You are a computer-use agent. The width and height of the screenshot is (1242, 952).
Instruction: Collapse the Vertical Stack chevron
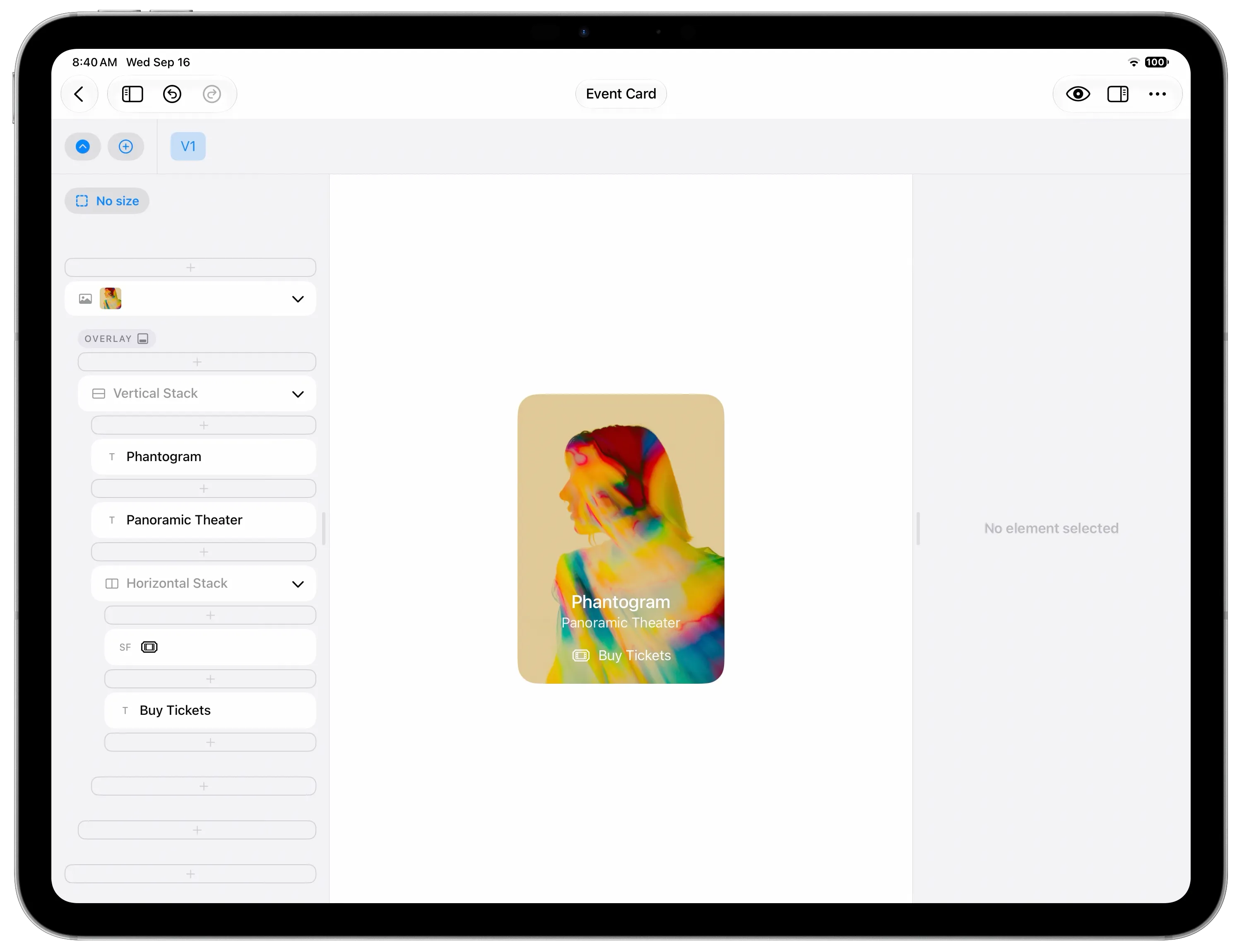(x=298, y=394)
